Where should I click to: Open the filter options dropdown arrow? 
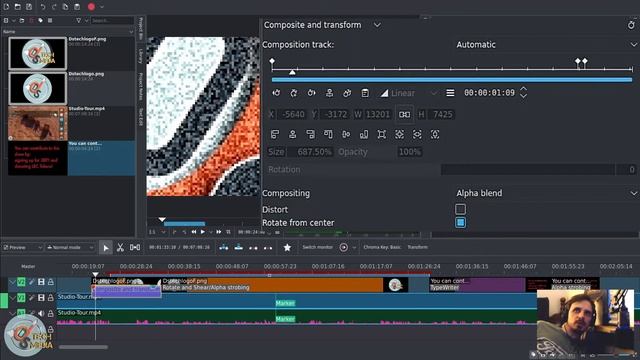(x=86, y=20)
